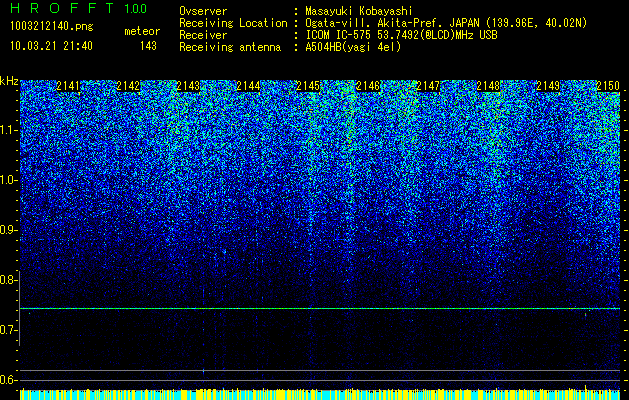Click the 0.7 frequency axis label

point(9,330)
